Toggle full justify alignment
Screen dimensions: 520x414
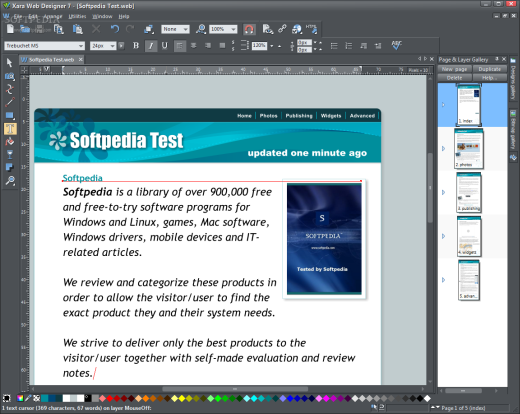click(222, 46)
